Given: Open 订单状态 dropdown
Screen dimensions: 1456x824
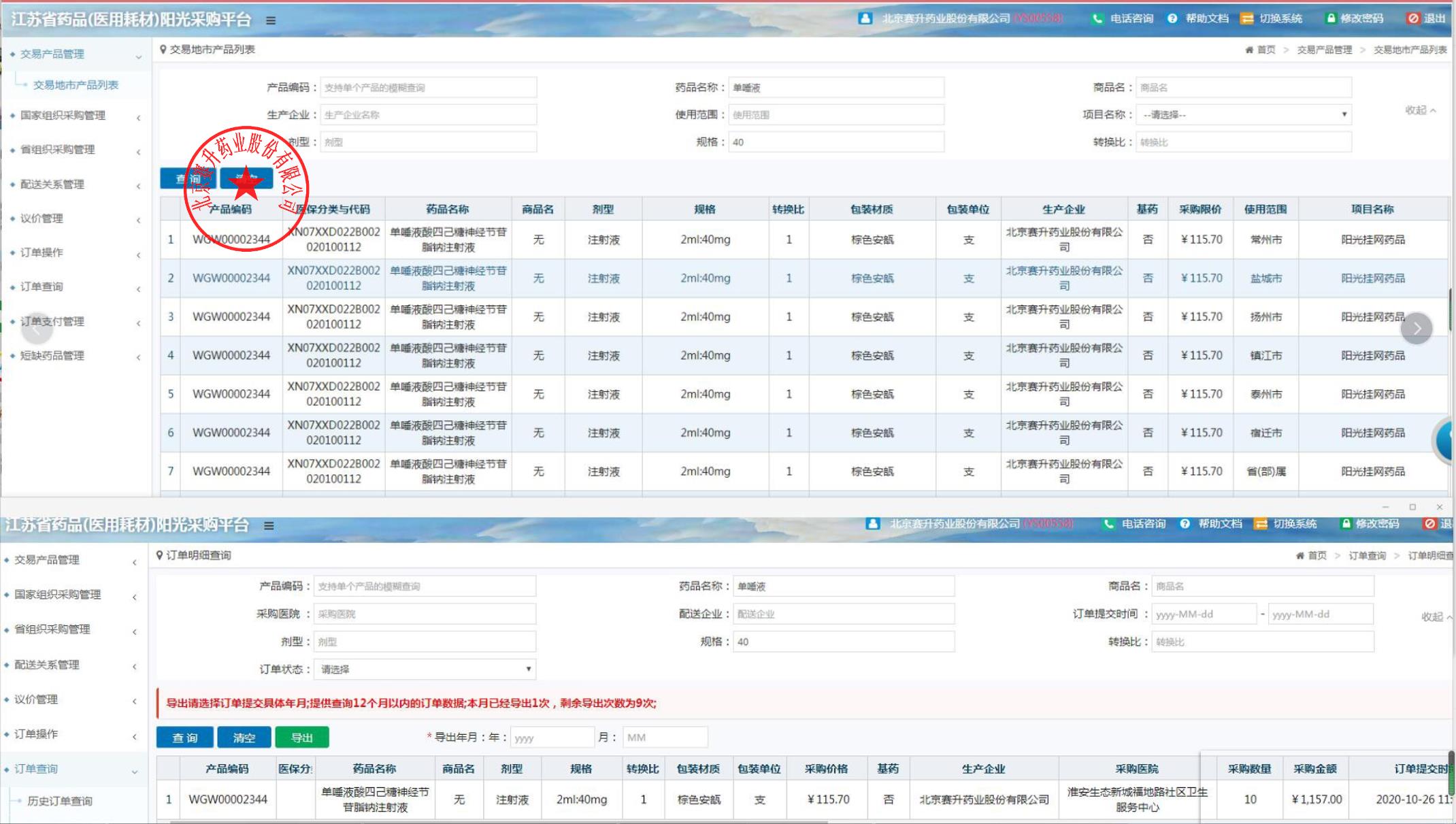Looking at the screenshot, I should coord(425,669).
